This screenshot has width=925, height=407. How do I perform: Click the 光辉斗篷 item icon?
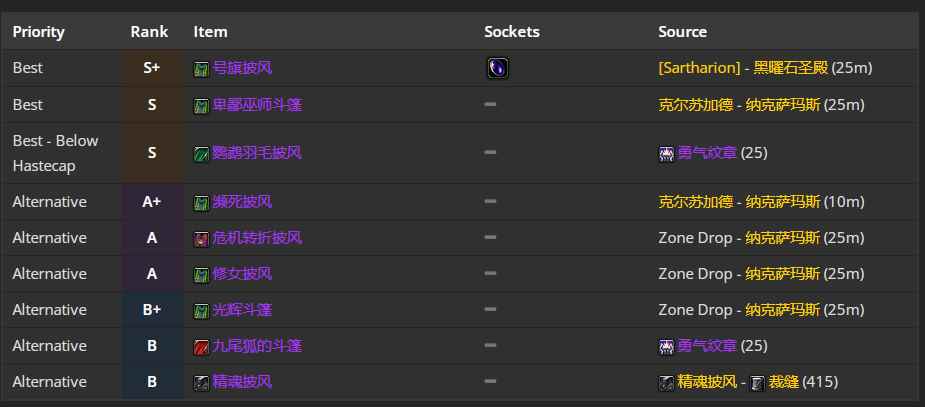tap(201, 310)
